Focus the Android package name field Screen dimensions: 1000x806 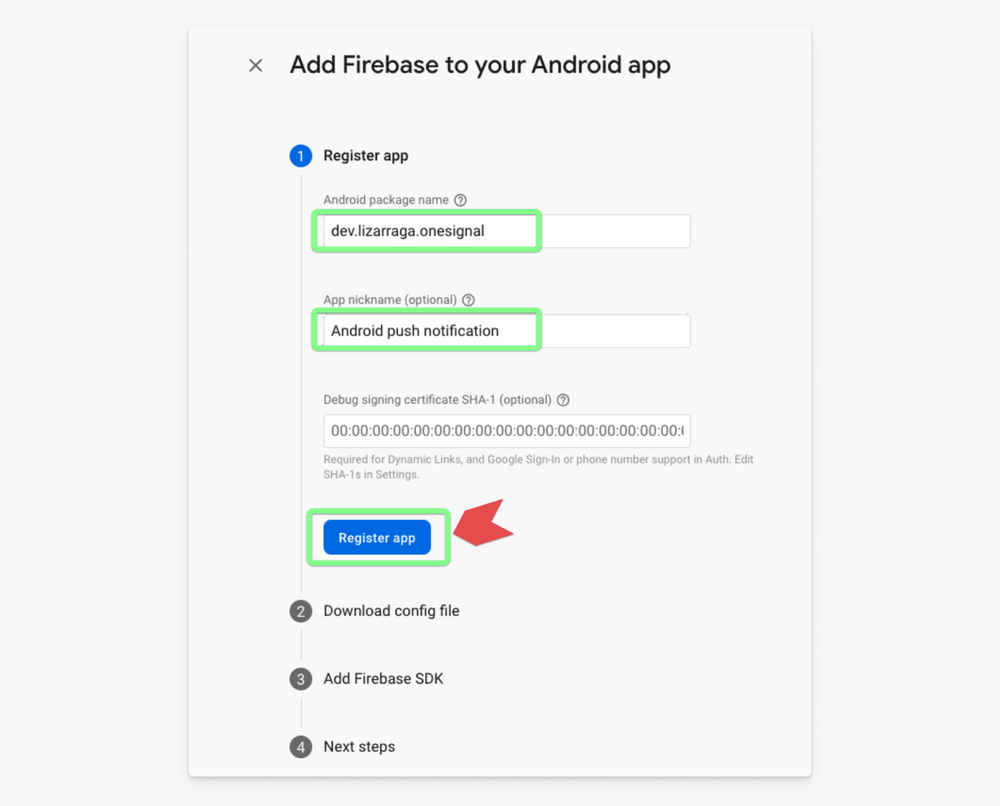pyautogui.click(x=506, y=231)
